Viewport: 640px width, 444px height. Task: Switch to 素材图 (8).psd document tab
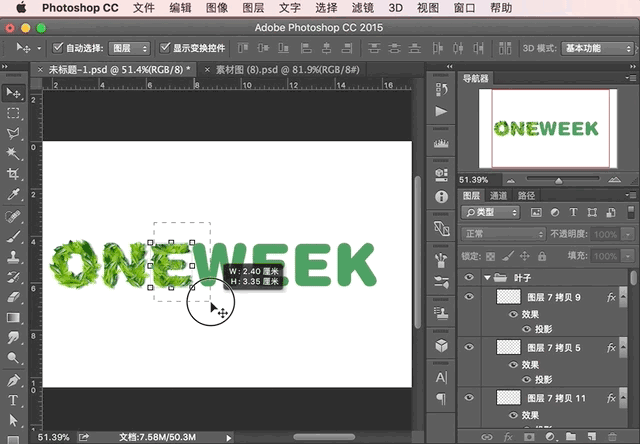[x=288, y=70]
